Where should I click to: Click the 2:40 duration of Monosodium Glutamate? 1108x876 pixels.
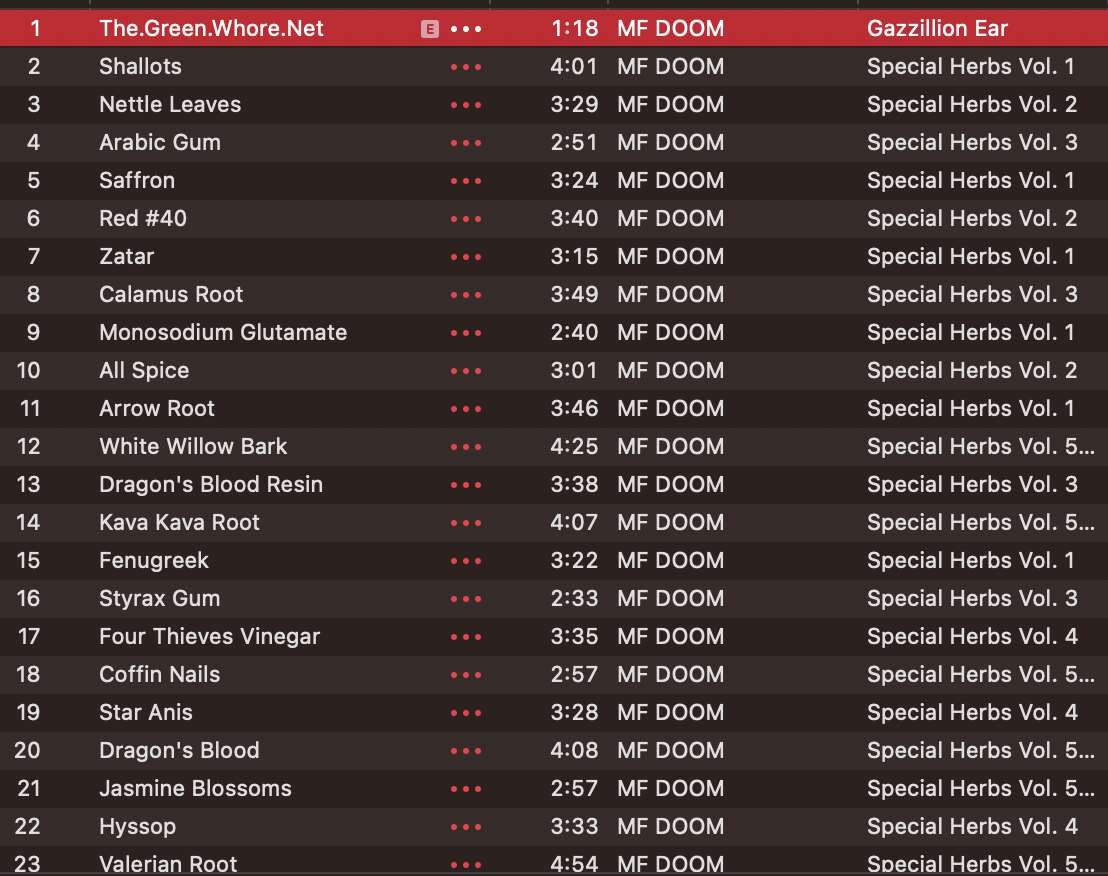[x=574, y=332]
